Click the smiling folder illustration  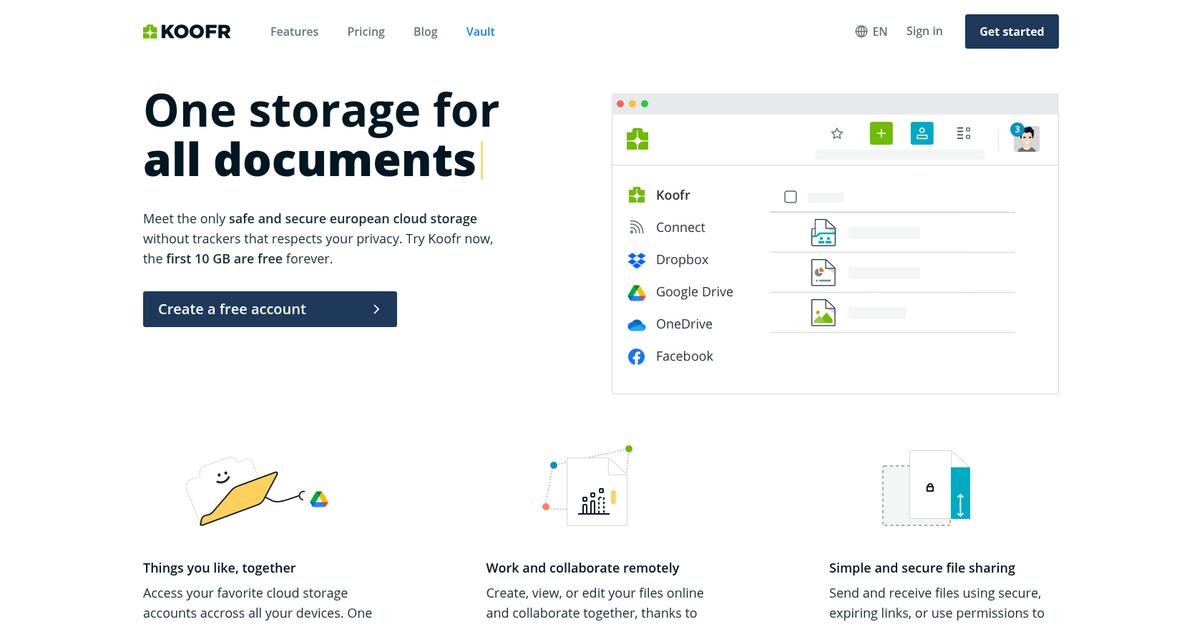click(x=233, y=490)
